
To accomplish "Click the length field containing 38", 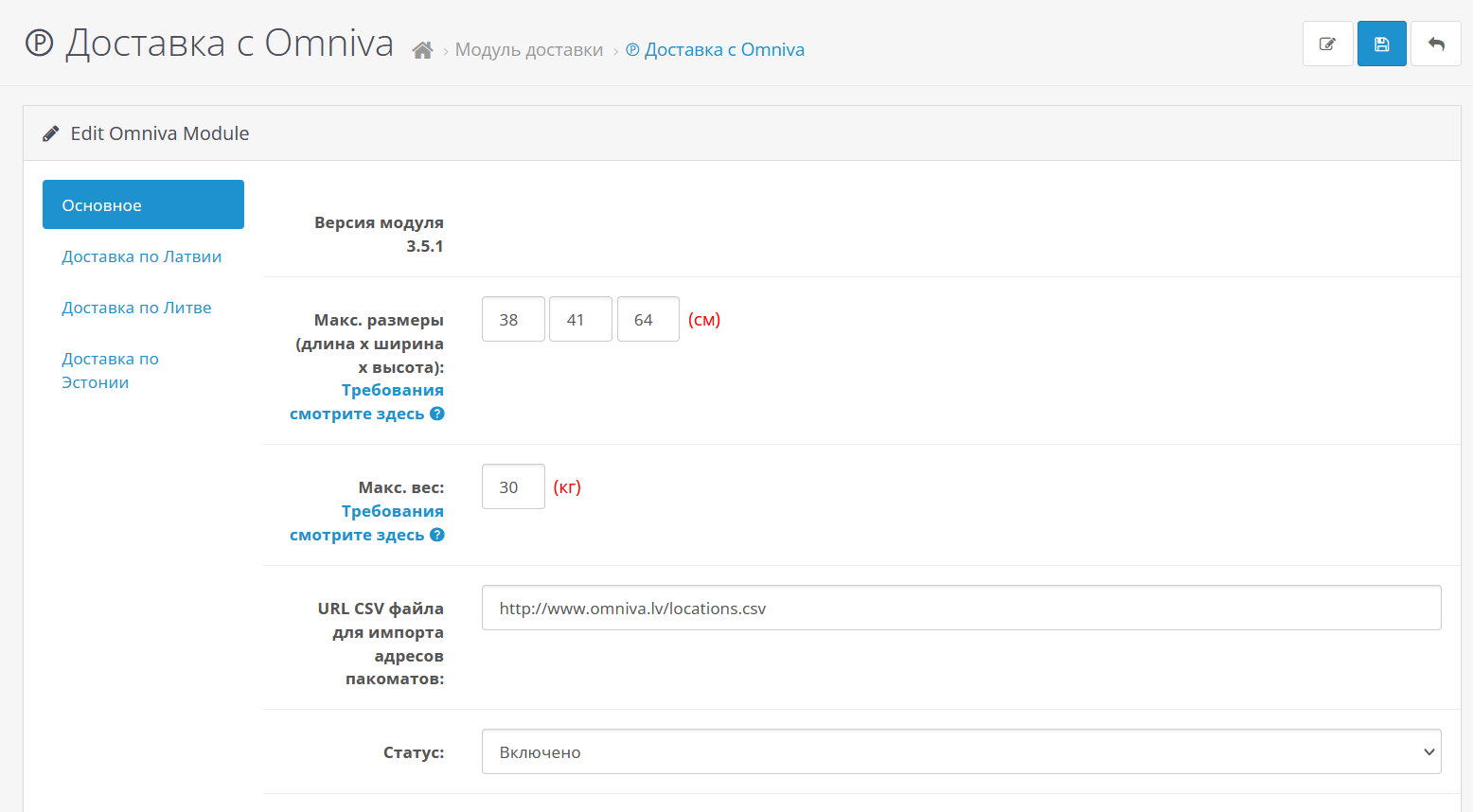I will tap(513, 319).
